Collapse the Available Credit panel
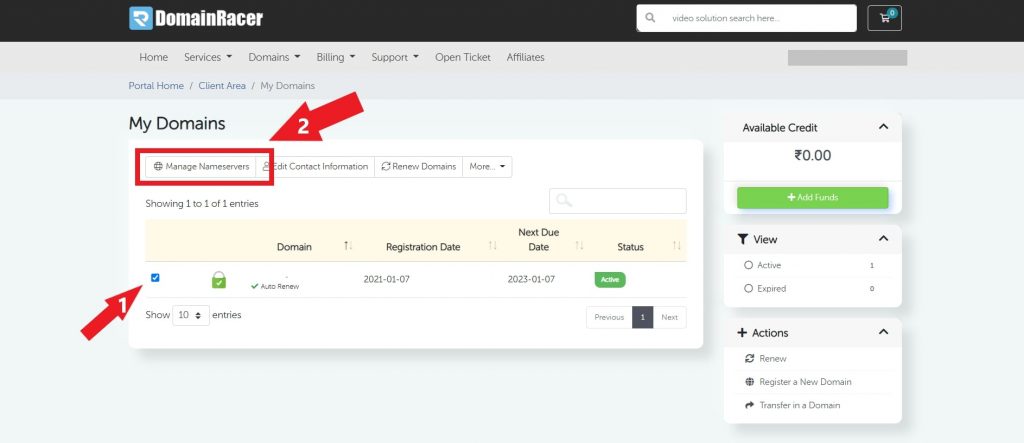The image size is (1024, 443). click(883, 127)
